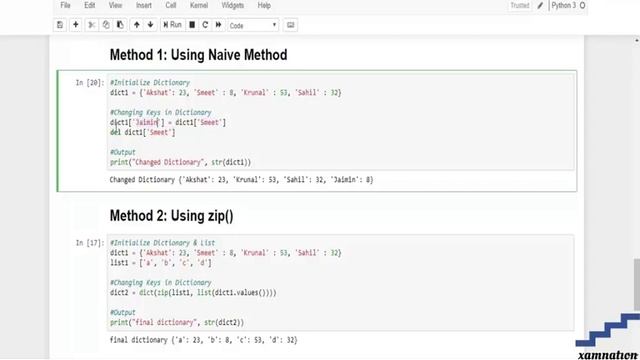The width and height of the screenshot is (640, 360).
Task: Click the #Initialize Dictionary & List comment
Action: [x=162, y=243]
